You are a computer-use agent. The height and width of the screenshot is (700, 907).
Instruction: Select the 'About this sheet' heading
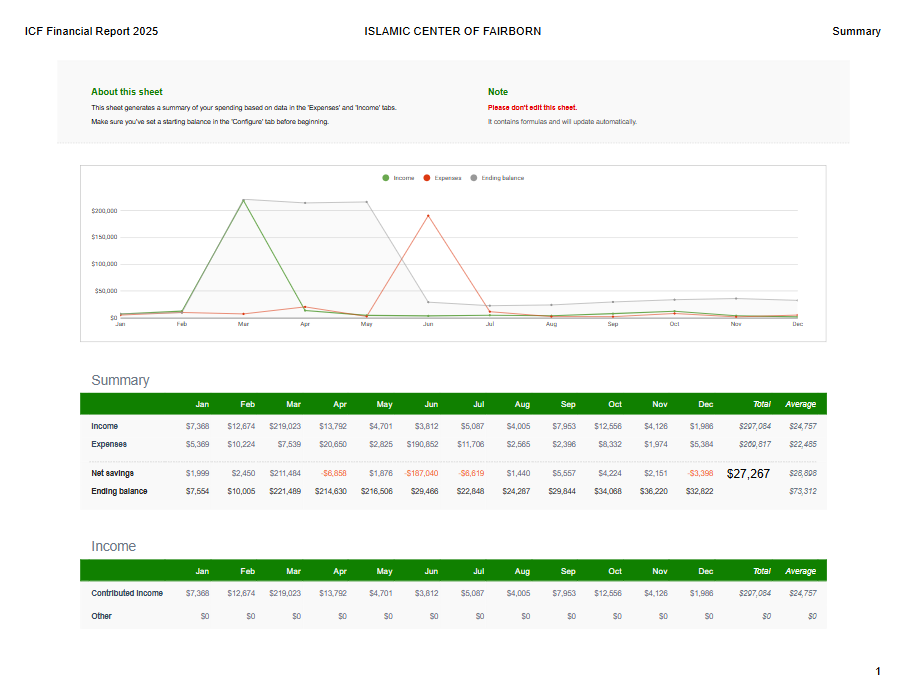[126, 92]
